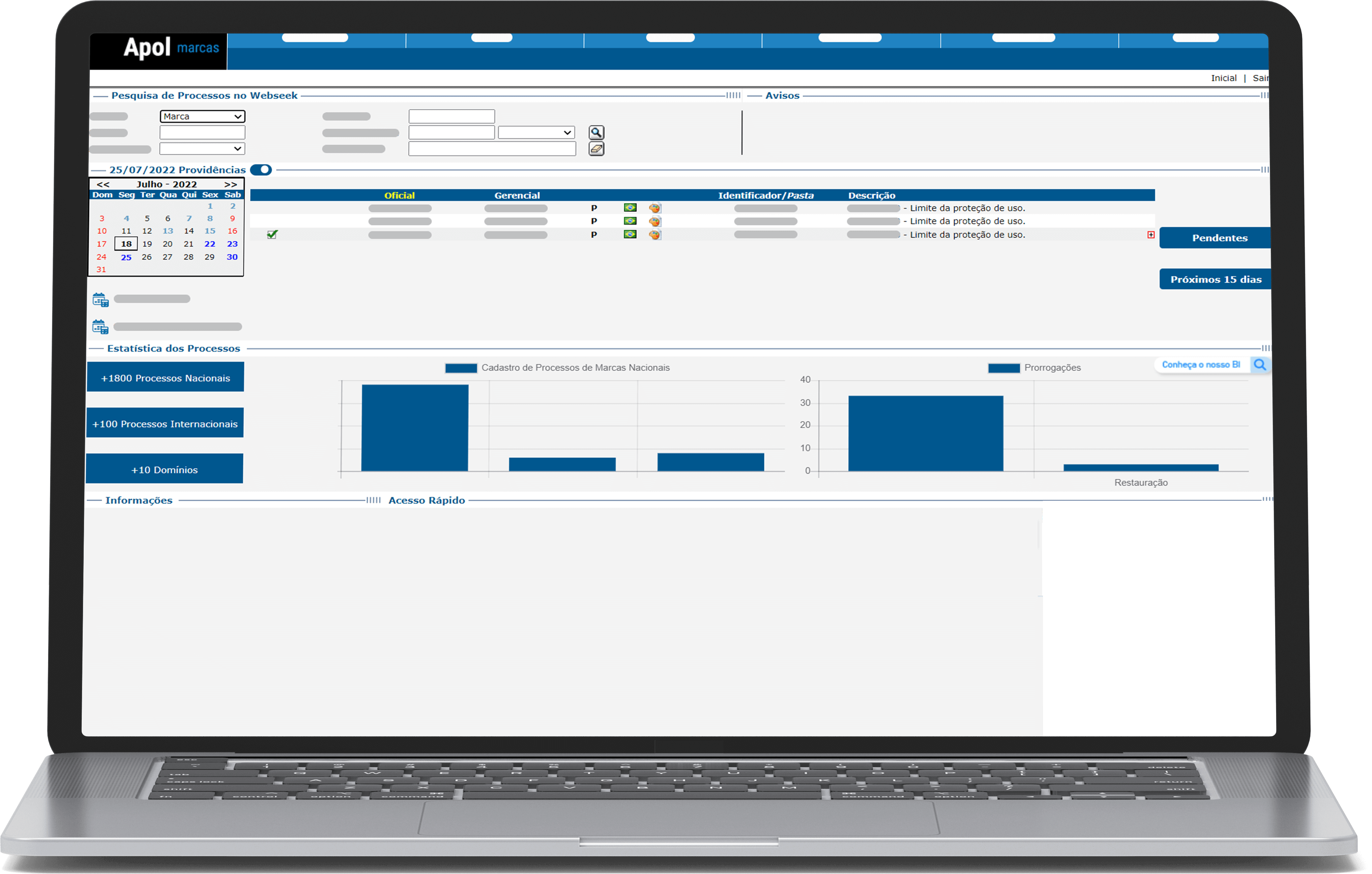
Task: Click the magnifier search icon in Webseek
Action: 596,132
